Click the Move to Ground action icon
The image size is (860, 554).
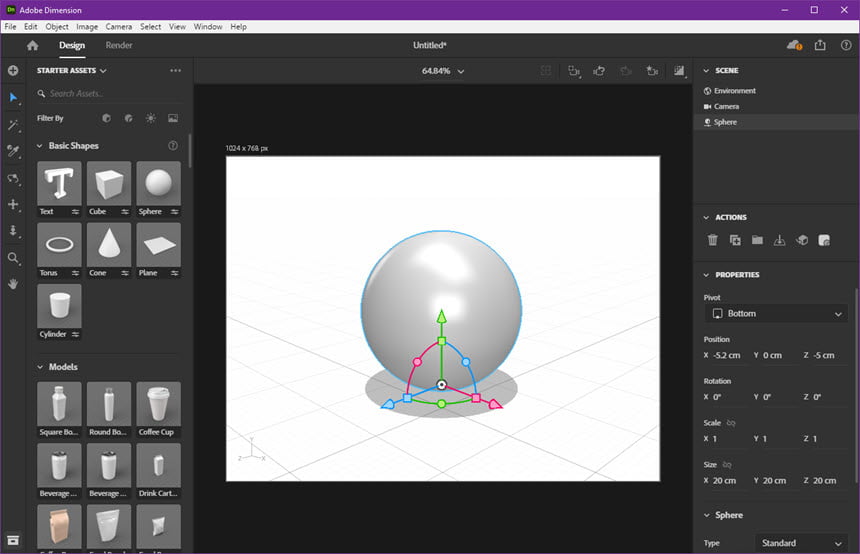coord(779,240)
